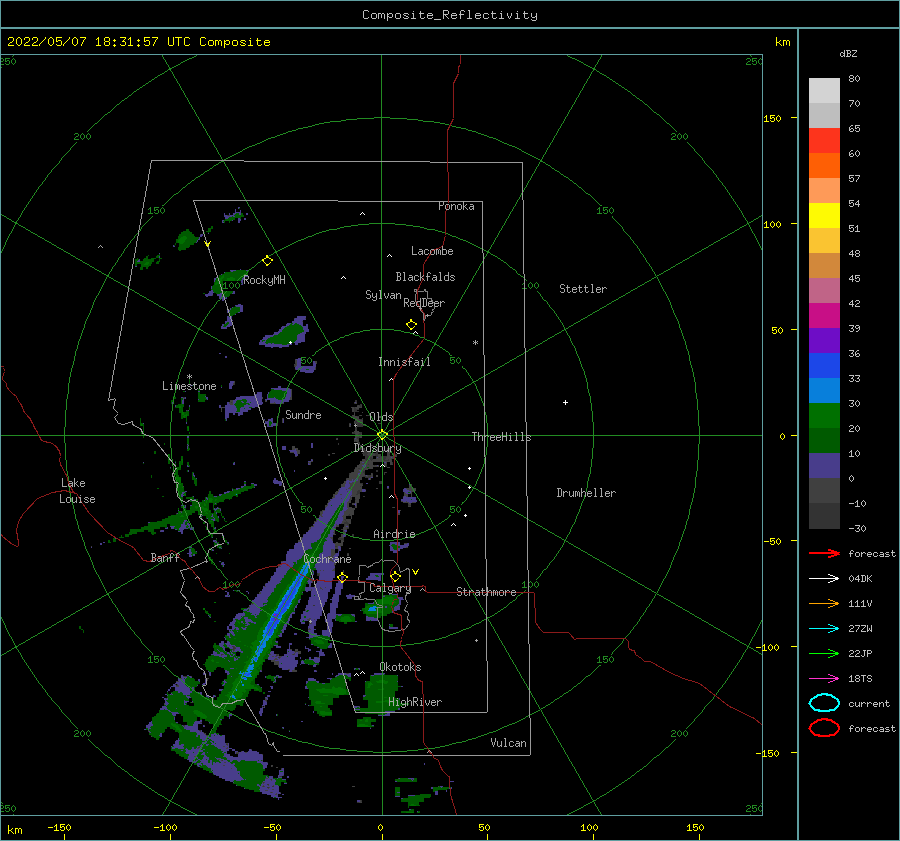
Task: Click the green 30 dBZ color swatch
Action: click(824, 415)
